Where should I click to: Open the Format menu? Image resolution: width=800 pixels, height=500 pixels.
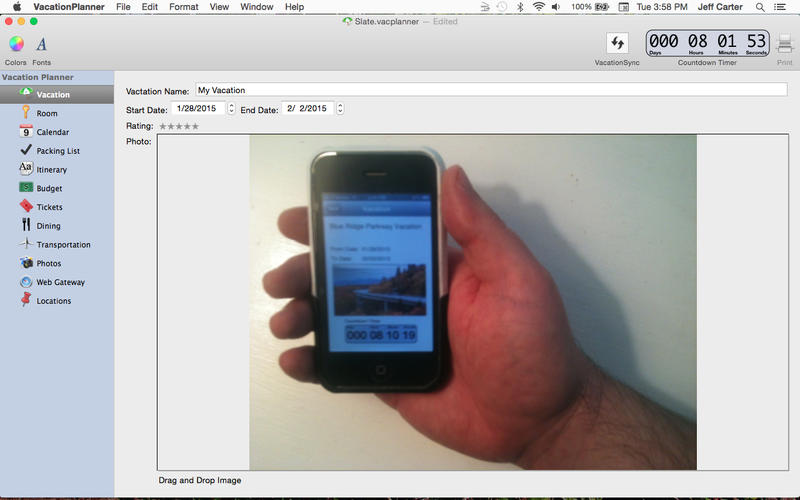184,7
